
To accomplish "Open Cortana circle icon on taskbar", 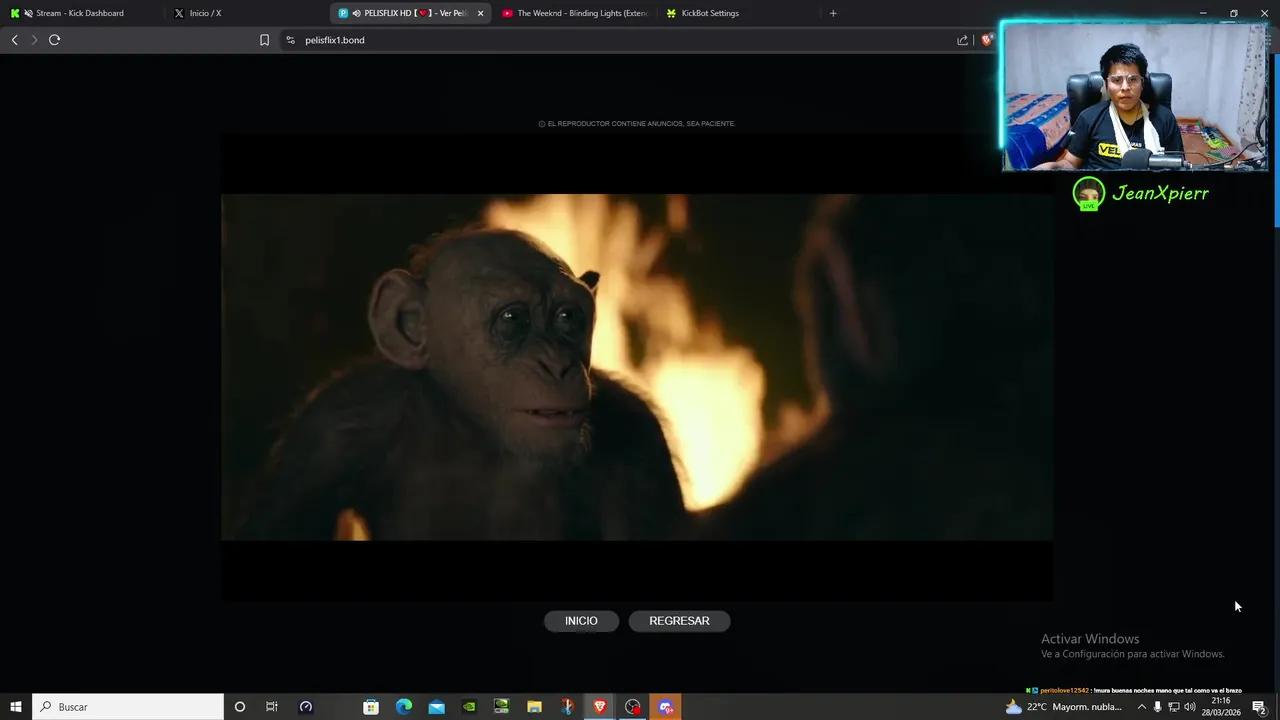I will [239, 707].
